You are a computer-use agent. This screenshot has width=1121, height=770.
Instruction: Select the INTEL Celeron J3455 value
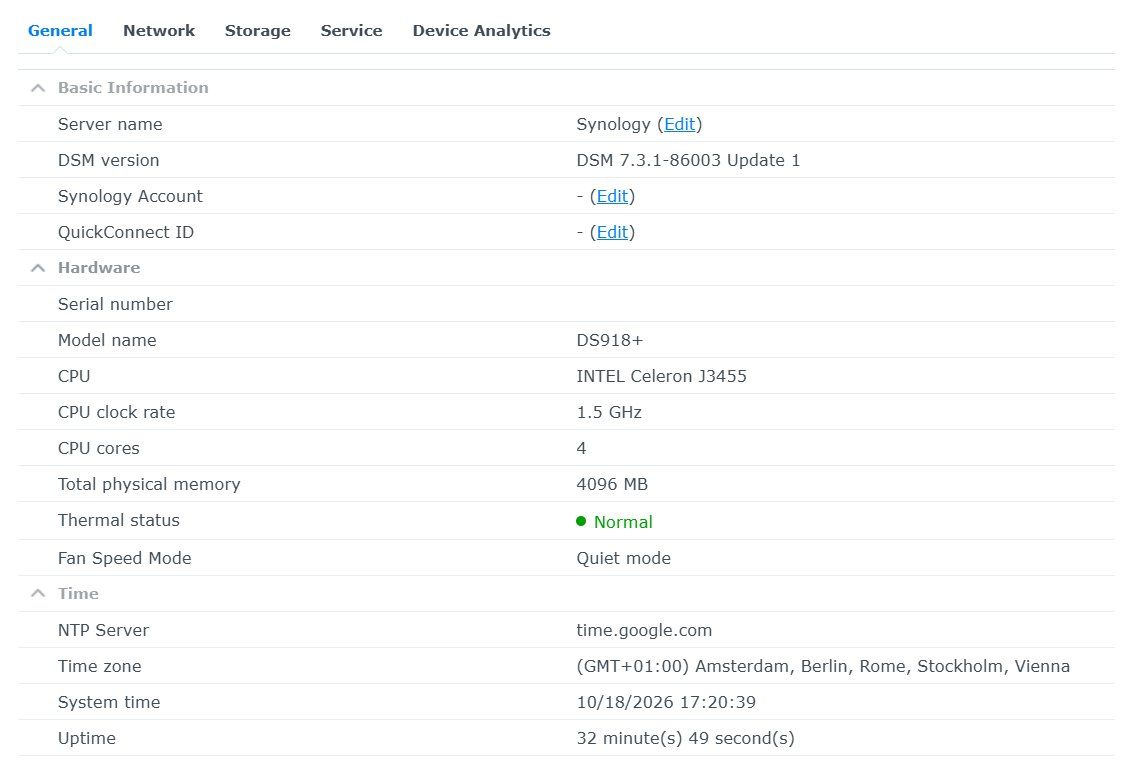661,376
